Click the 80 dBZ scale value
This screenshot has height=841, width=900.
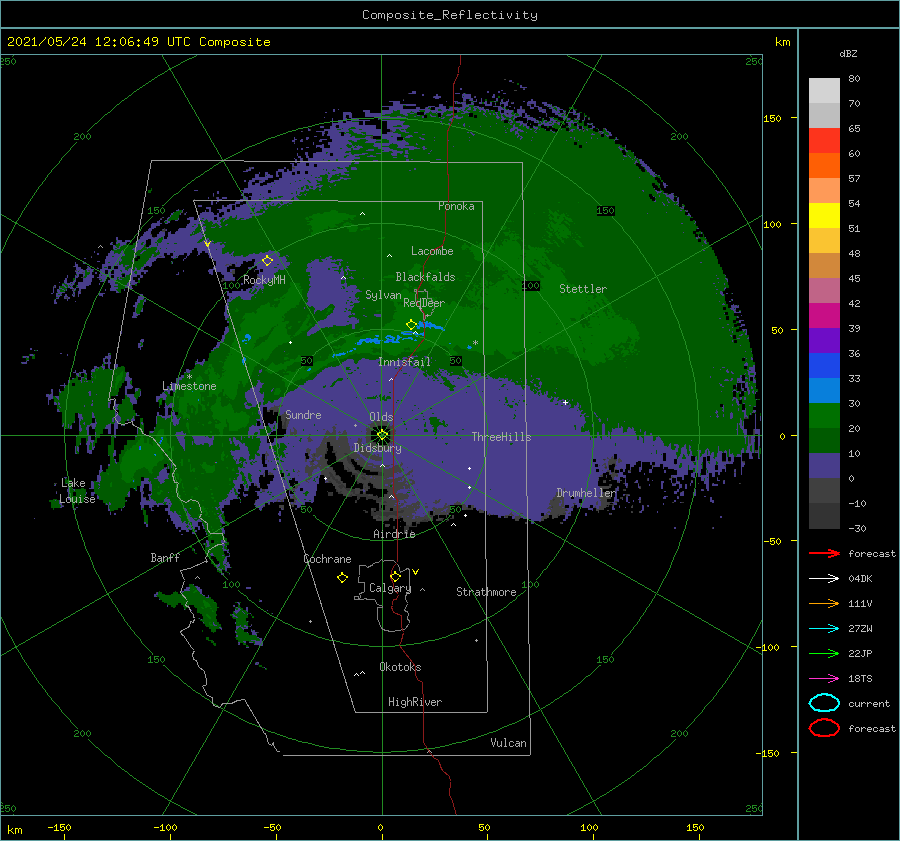tap(854, 79)
